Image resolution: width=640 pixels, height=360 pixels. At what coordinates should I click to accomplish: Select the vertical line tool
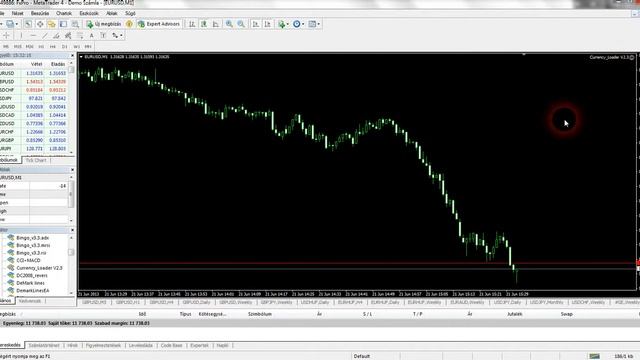pos(21,36)
